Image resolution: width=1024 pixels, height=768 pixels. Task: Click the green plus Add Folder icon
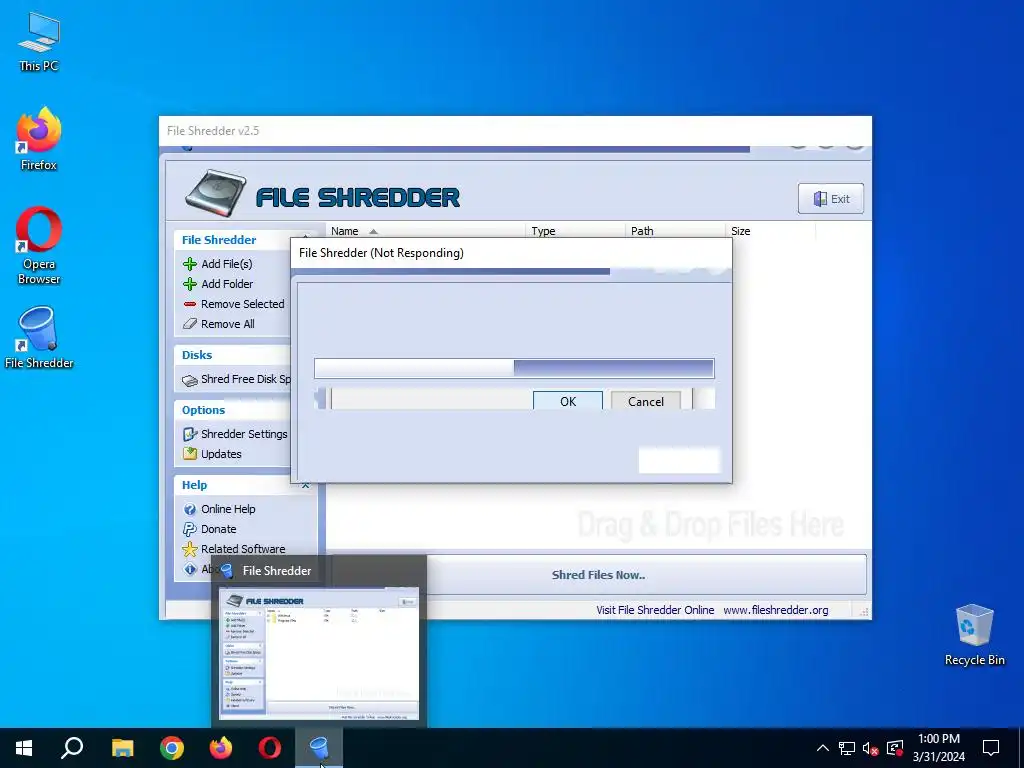190,284
